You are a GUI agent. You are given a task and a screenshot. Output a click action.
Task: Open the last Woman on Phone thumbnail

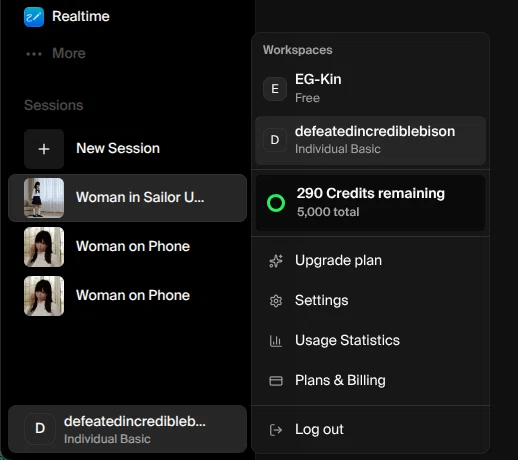[44, 296]
